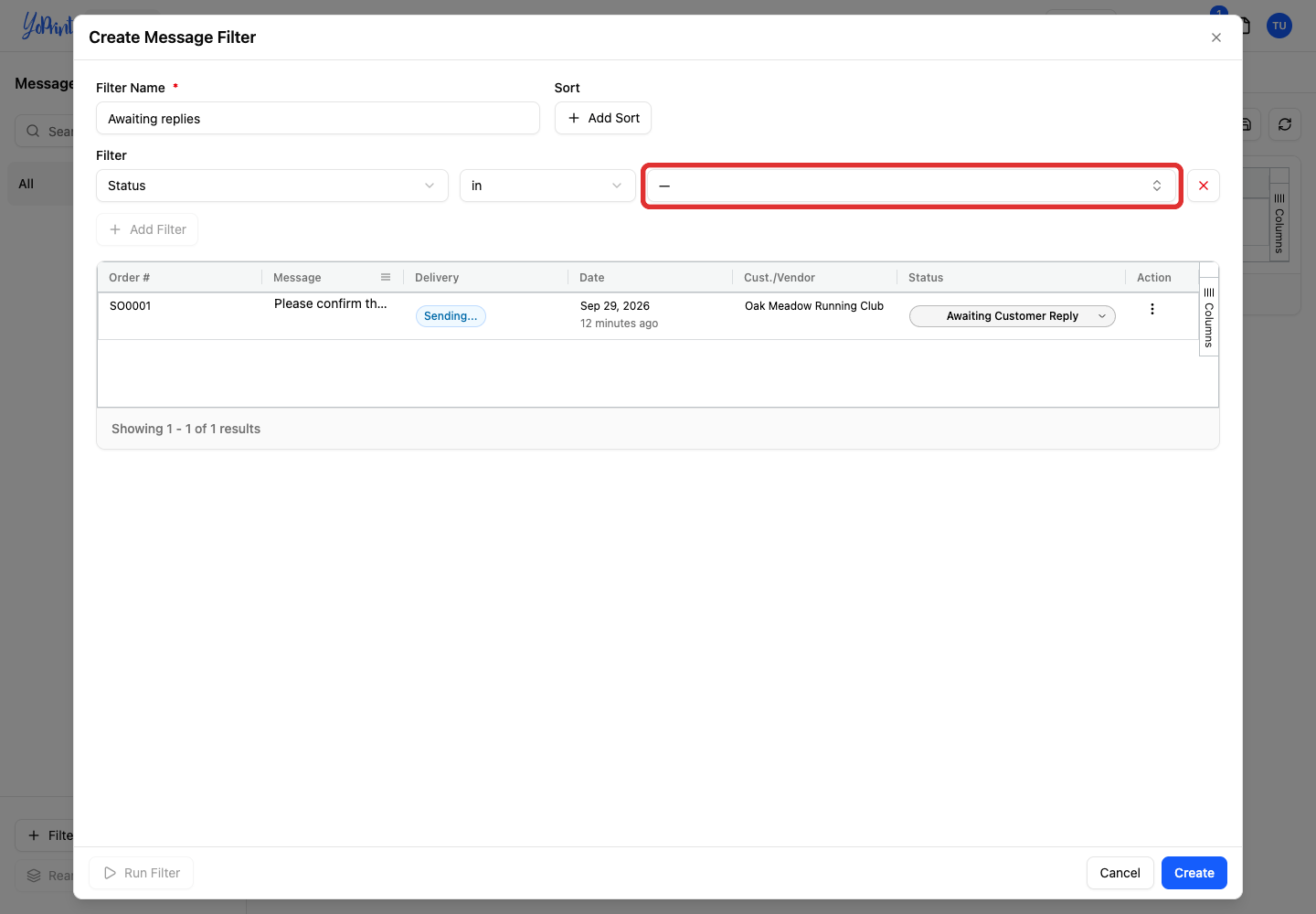Open the background page Columns panel
The image size is (1316, 914).
tap(1279, 223)
